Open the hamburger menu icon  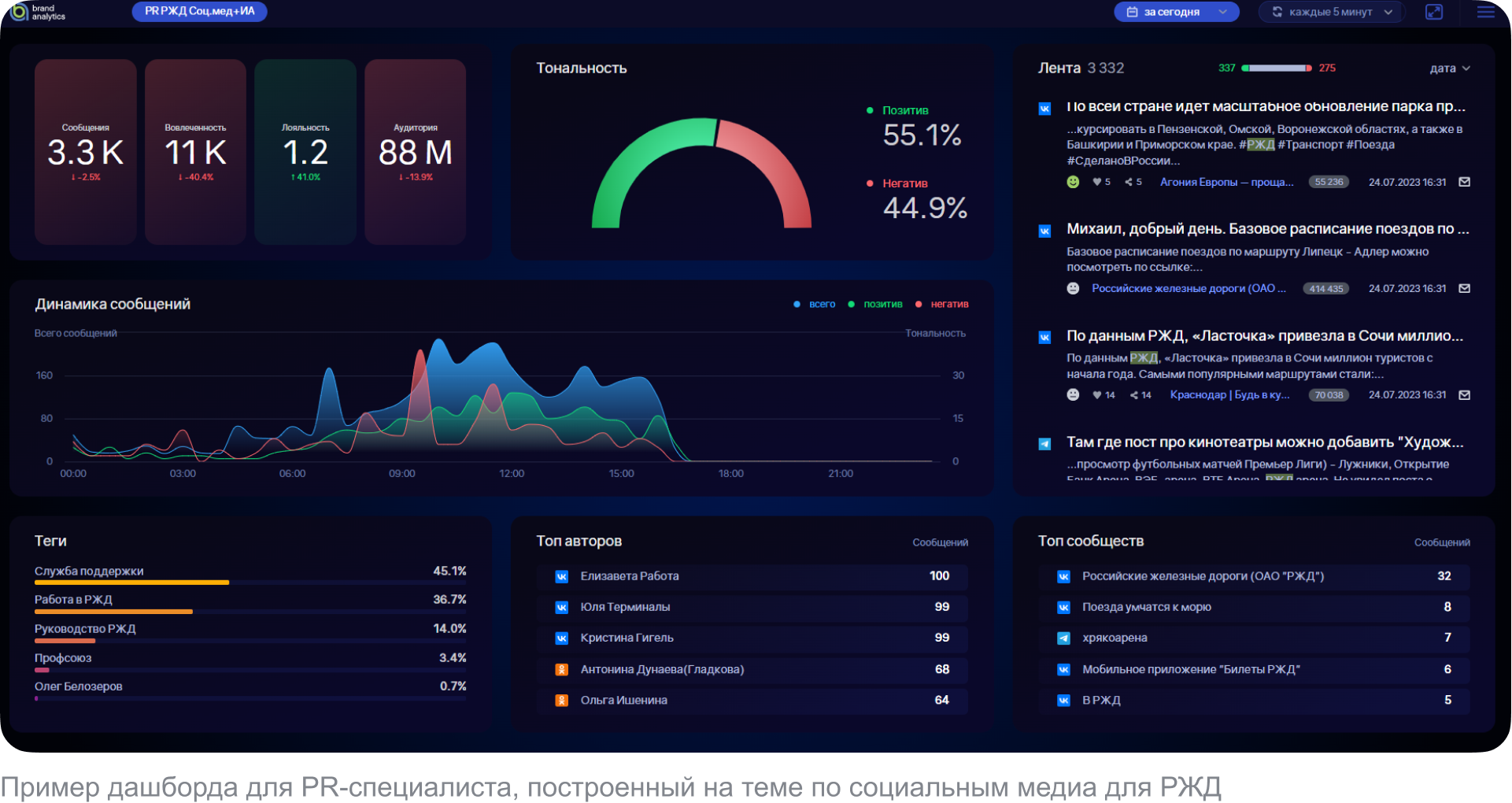pyautogui.click(x=1485, y=12)
